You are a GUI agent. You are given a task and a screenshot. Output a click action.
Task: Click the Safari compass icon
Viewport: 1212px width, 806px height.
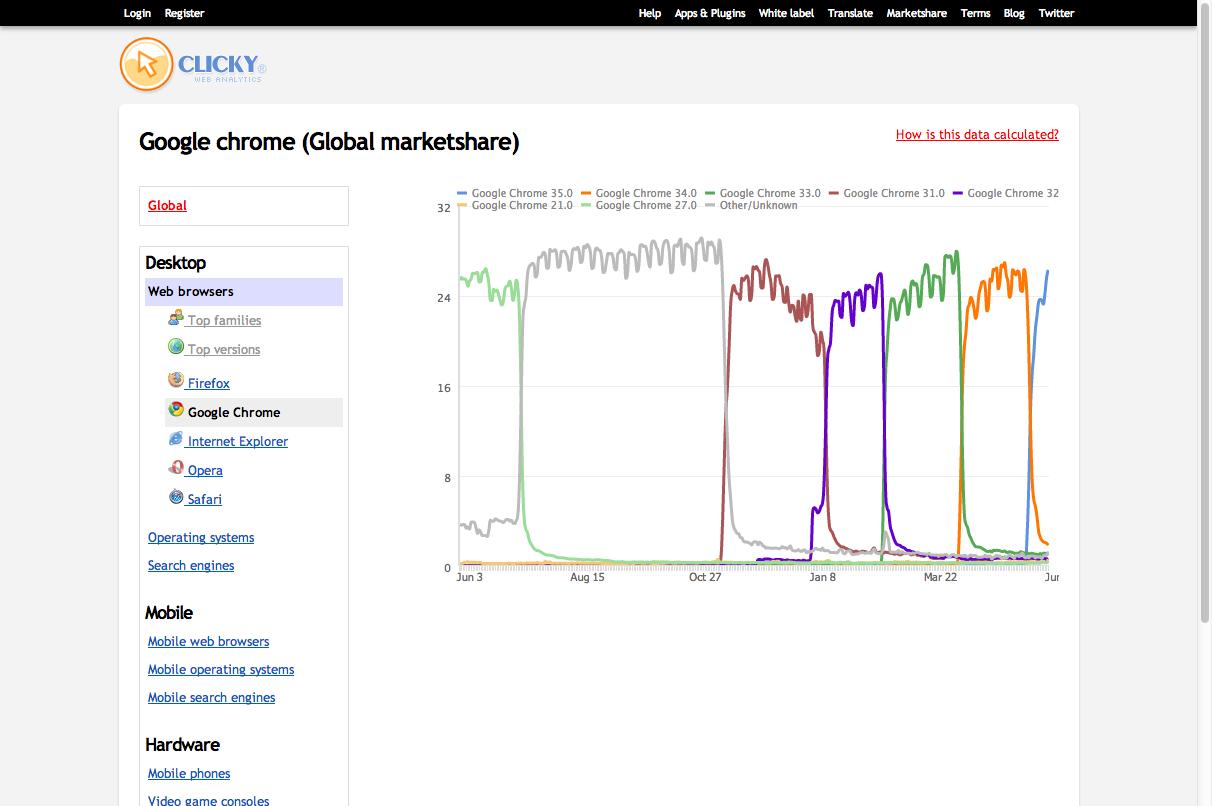pos(176,497)
